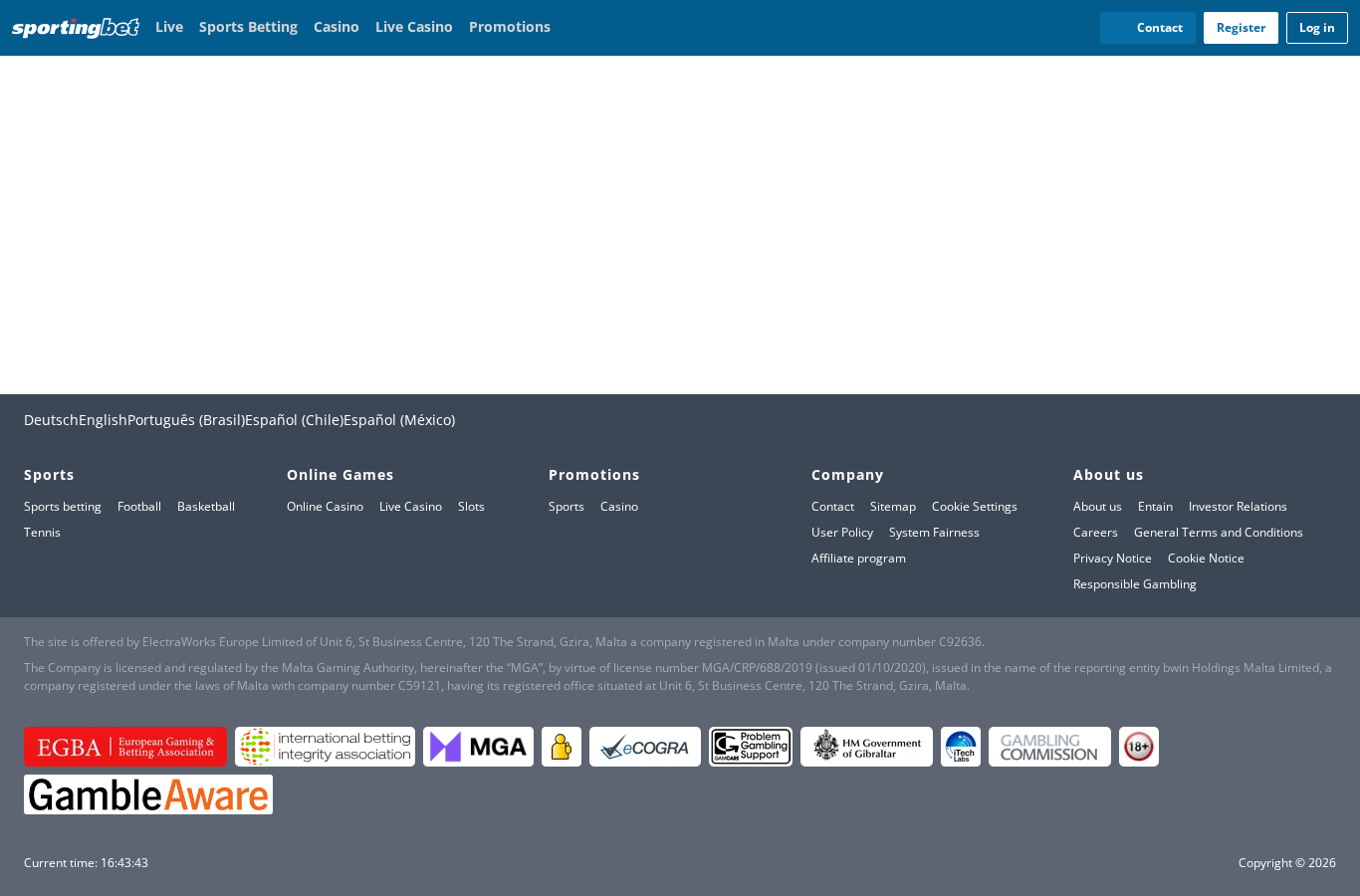The image size is (1360, 896).
Task: Open the HM Government of Gibraltar logo
Action: coord(866,747)
